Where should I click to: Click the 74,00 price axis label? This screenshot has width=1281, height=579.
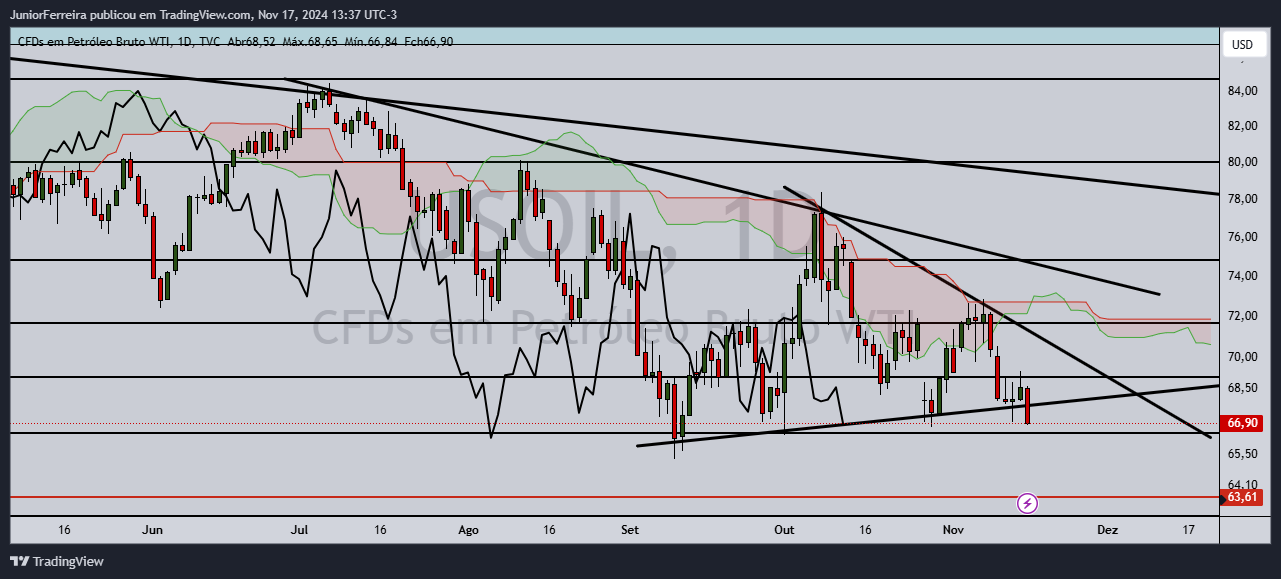[1242, 276]
